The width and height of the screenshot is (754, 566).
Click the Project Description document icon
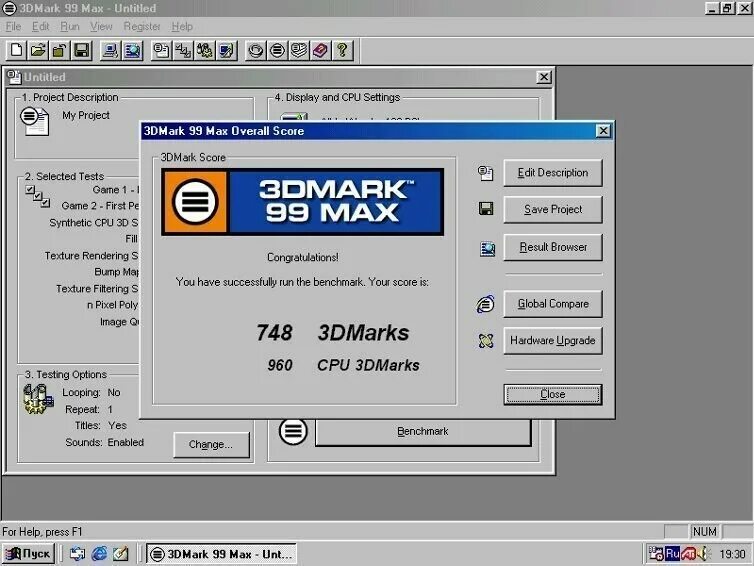tap(34, 121)
